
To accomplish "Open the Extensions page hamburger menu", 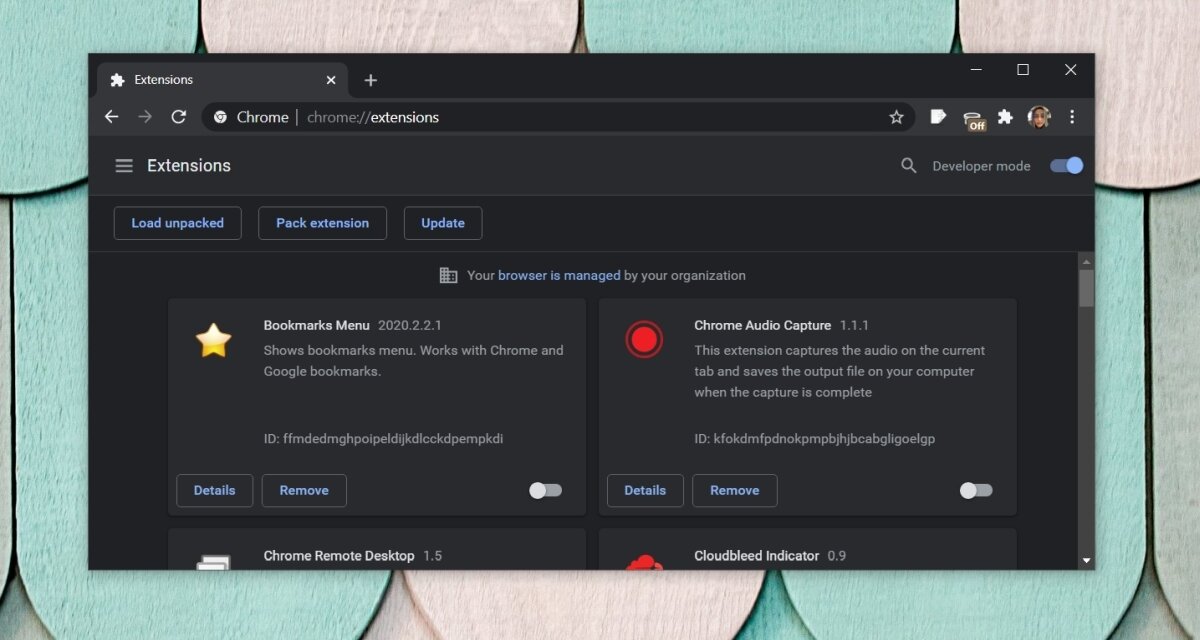I will (x=123, y=165).
